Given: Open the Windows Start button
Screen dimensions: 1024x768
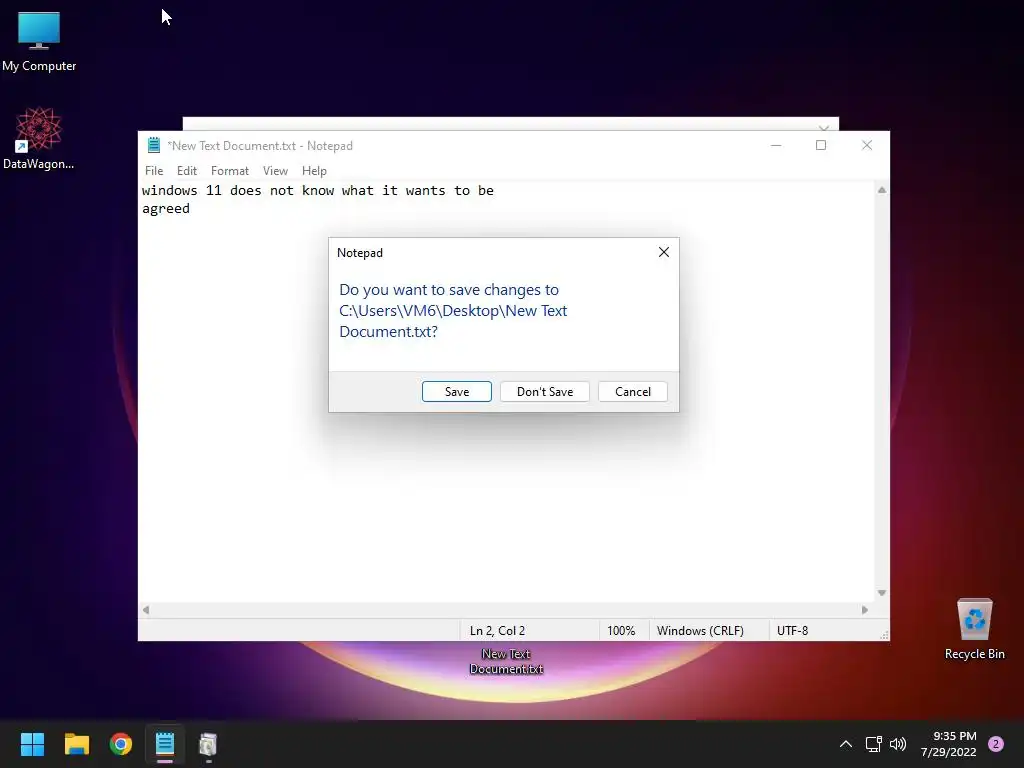Looking at the screenshot, I should click(32, 744).
